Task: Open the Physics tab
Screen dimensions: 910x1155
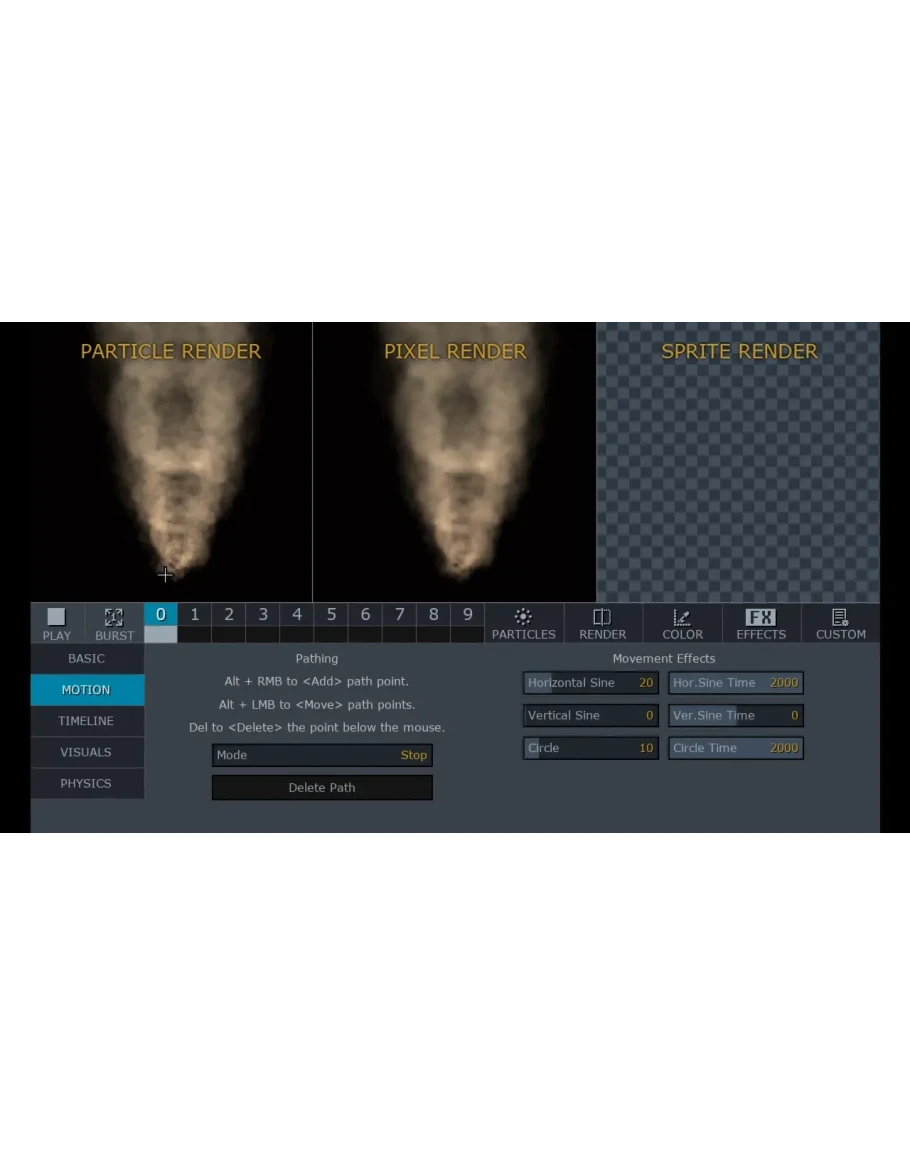Action: [x=86, y=783]
